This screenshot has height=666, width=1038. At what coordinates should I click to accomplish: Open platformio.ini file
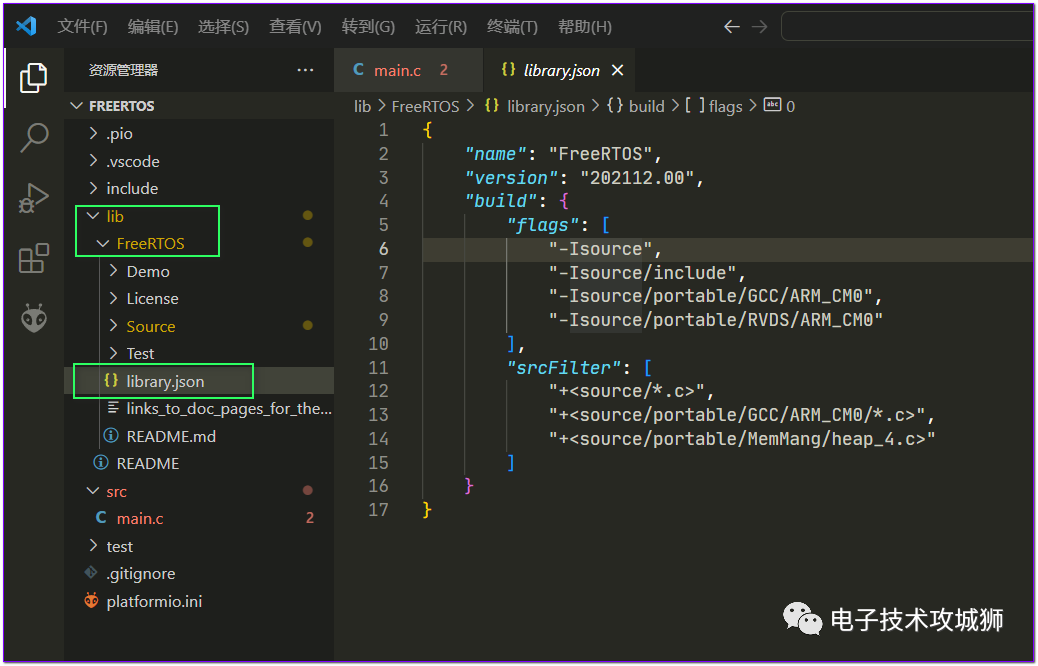[x=154, y=602]
